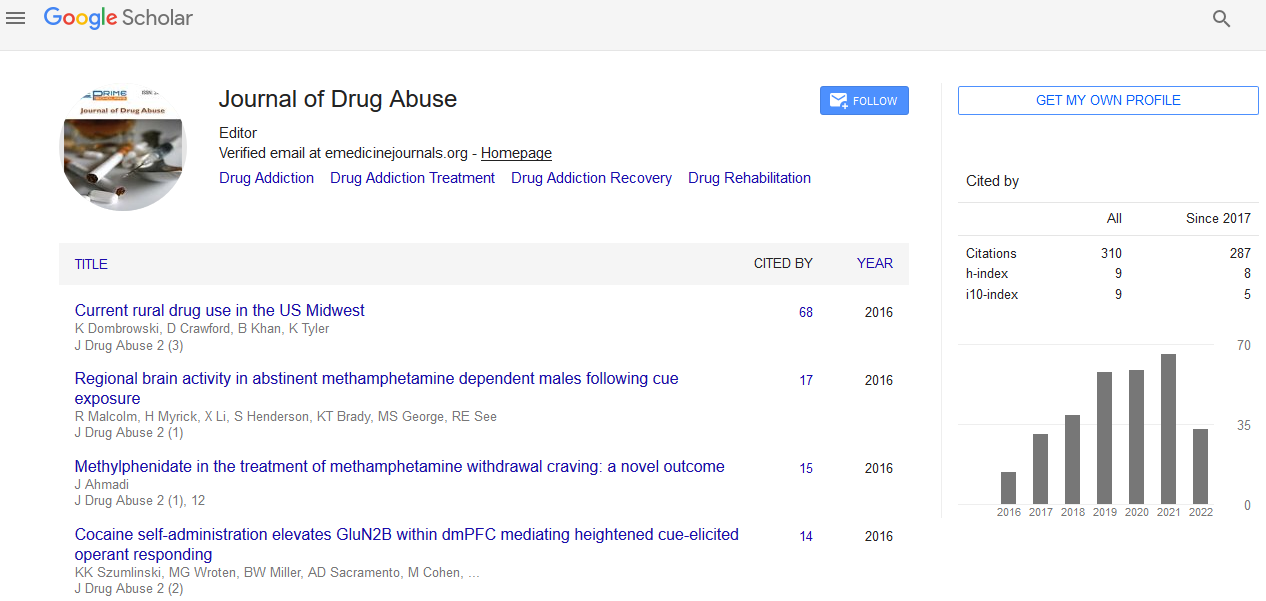1266x601 pixels.
Task: Open Drug Addiction Recovery topic
Action: [x=591, y=178]
